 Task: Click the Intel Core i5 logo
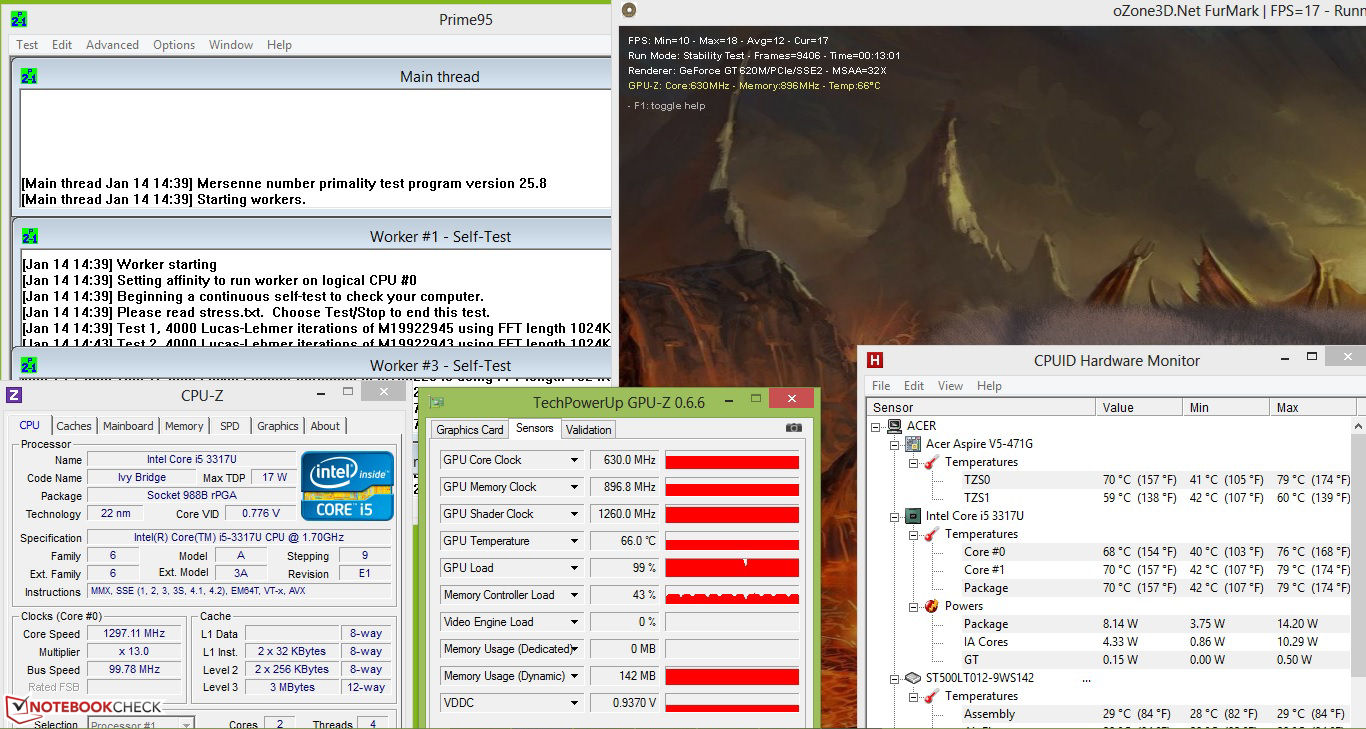[347, 486]
